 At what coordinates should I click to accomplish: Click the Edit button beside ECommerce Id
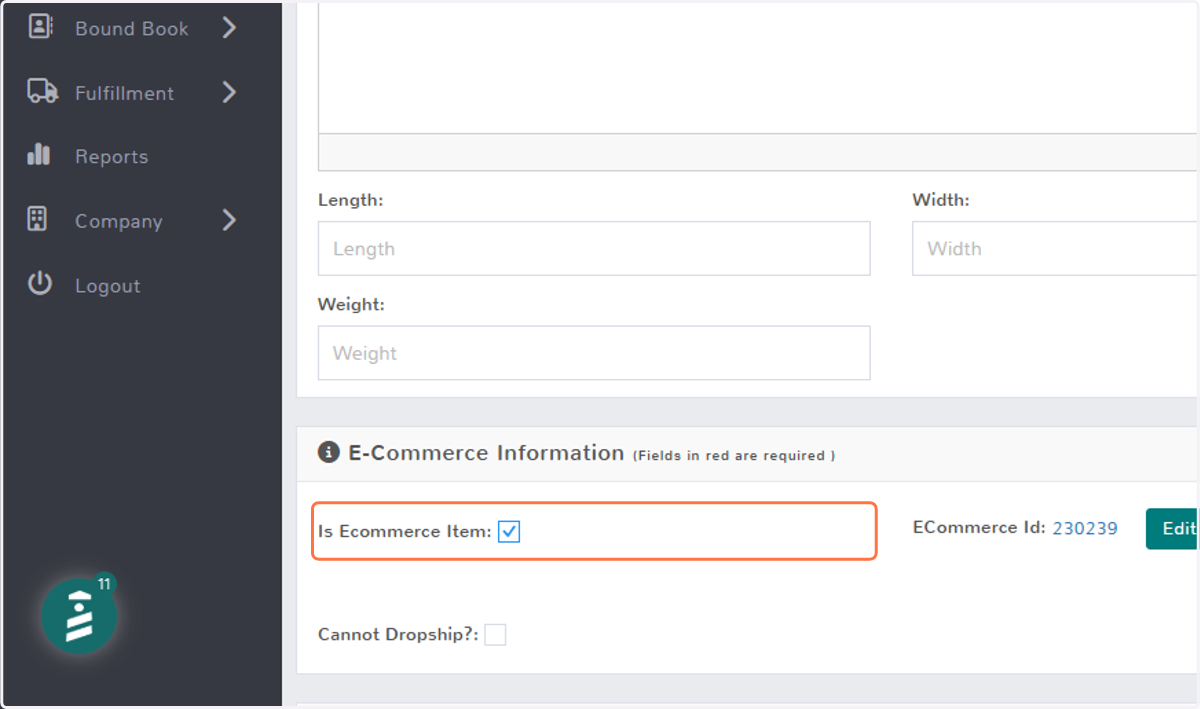click(1173, 529)
